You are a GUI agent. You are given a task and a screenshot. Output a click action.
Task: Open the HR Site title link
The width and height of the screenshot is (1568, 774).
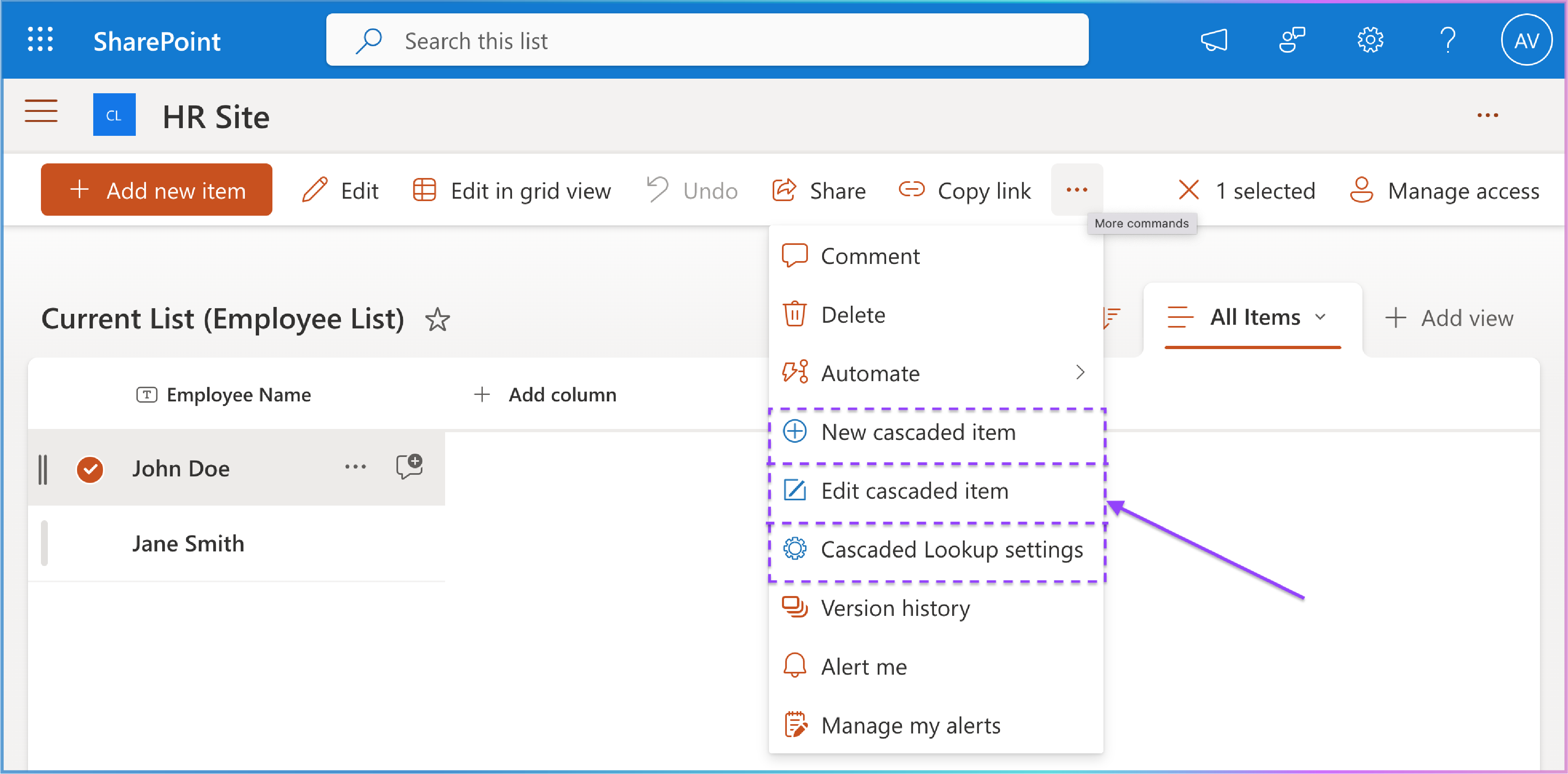coord(216,116)
